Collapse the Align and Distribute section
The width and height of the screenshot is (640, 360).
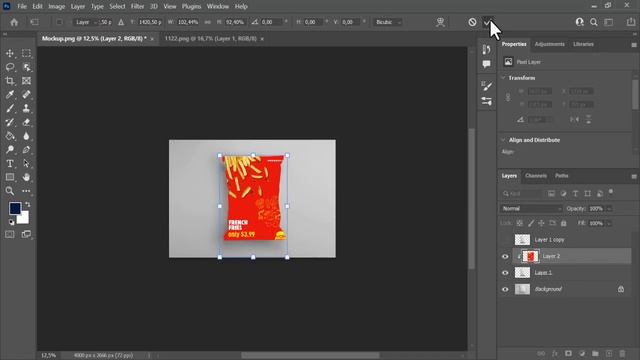[x=503, y=140]
